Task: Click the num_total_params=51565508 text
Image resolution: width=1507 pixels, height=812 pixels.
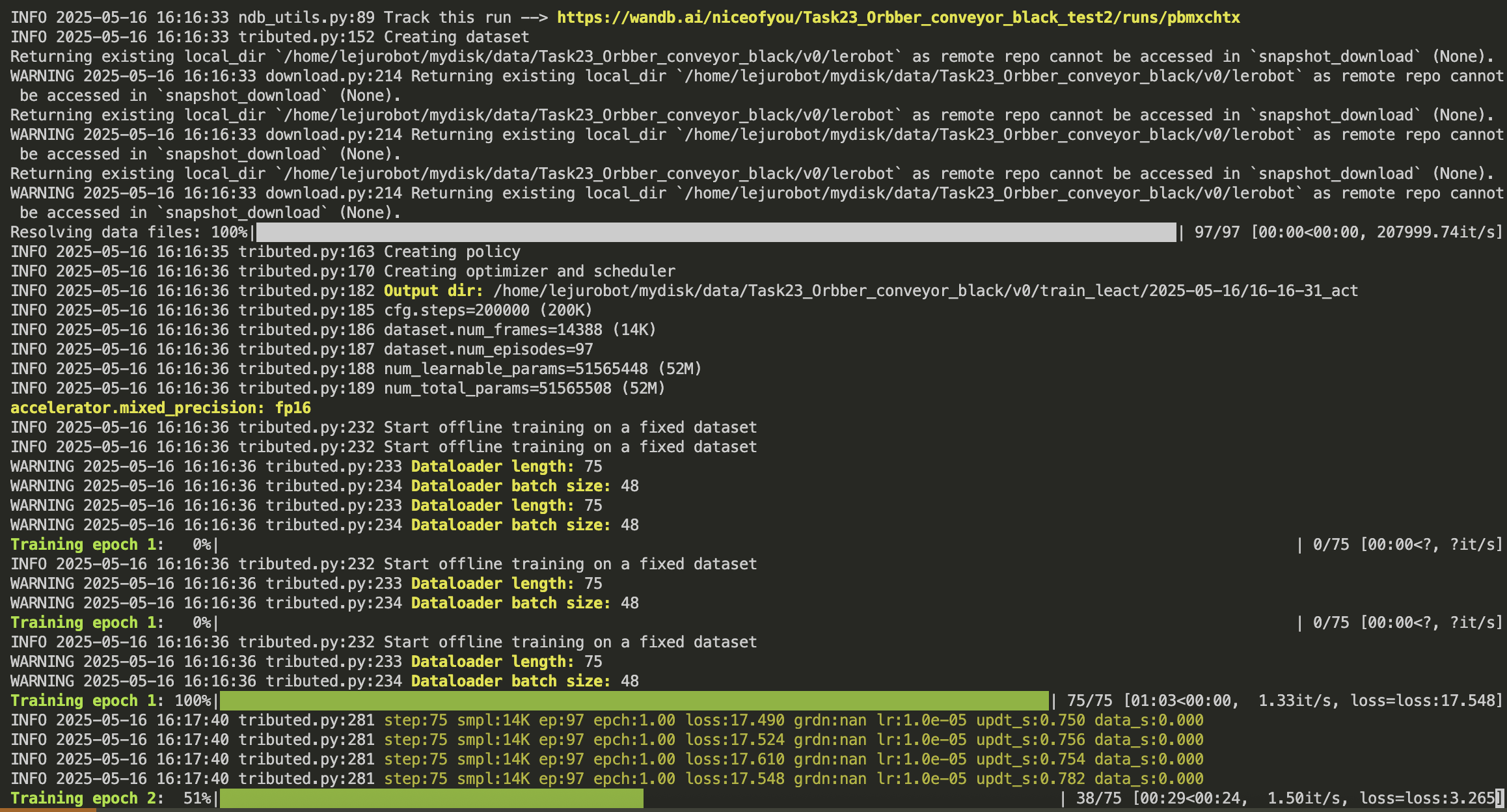Action: pyautogui.click(x=524, y=388)
